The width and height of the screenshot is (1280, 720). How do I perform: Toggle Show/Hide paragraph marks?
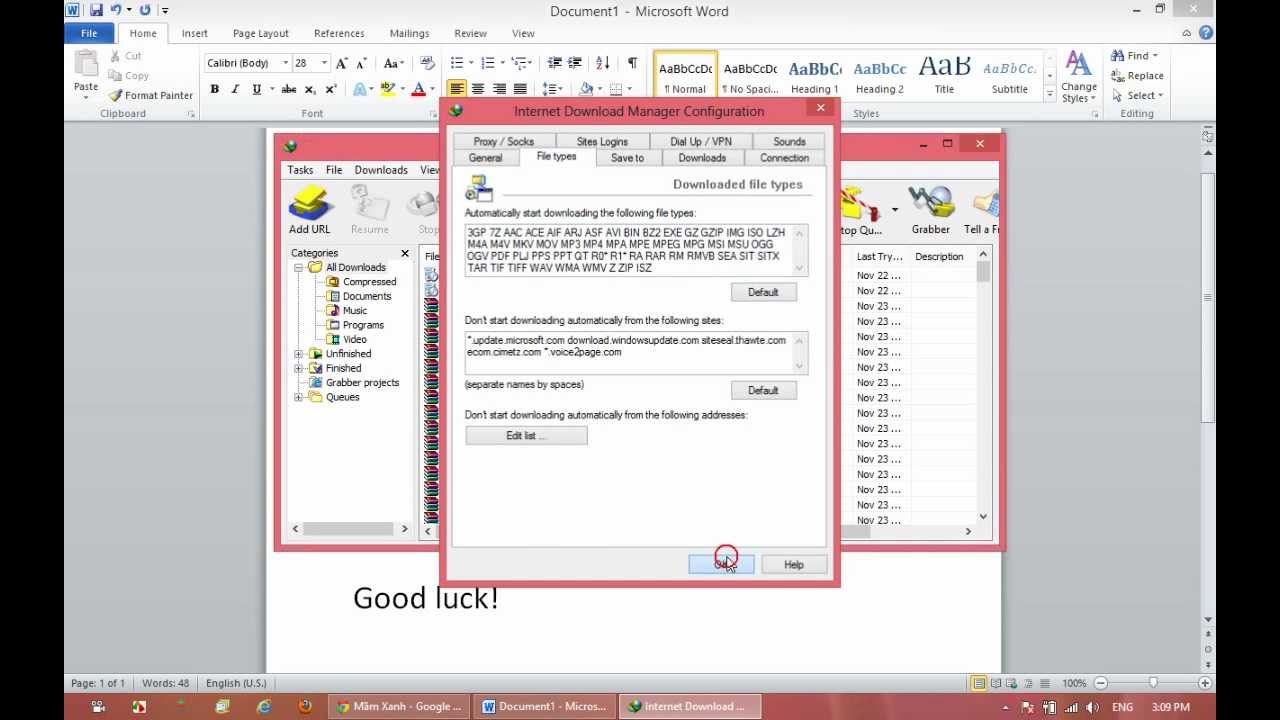coord(632,63)
